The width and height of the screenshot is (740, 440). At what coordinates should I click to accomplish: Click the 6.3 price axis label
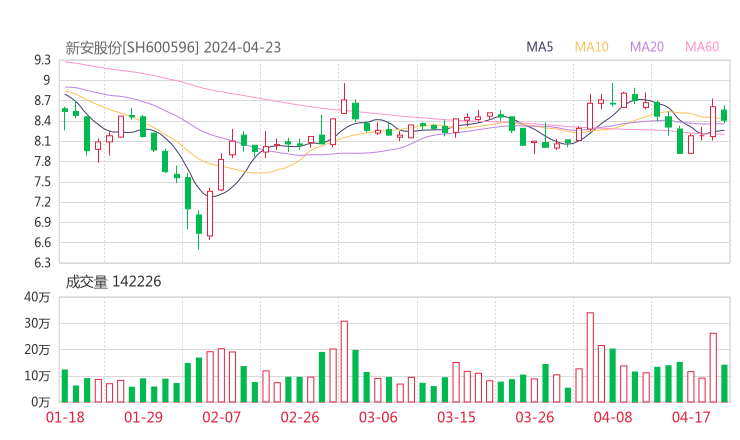[x=42, y=262]
